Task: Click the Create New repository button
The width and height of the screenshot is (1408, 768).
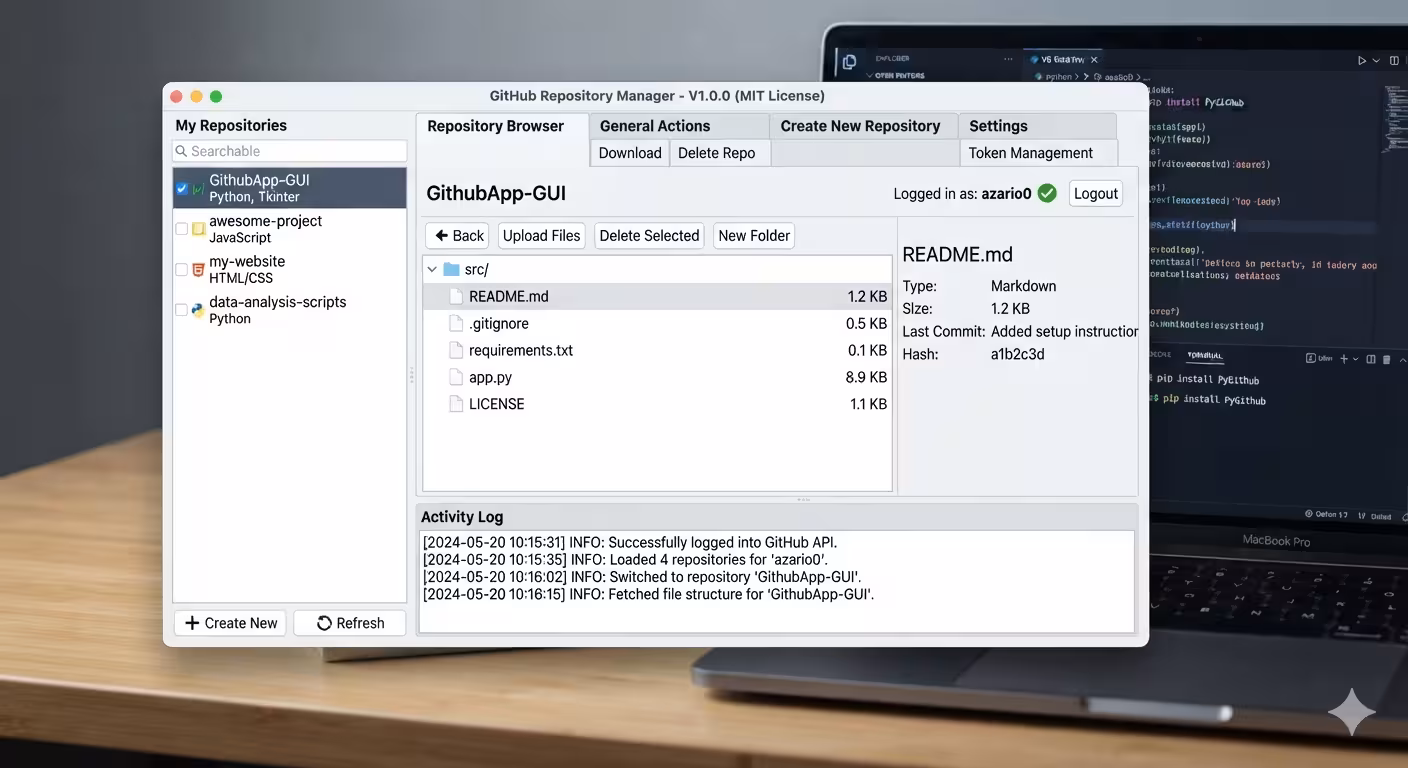Action: [231, 623]
